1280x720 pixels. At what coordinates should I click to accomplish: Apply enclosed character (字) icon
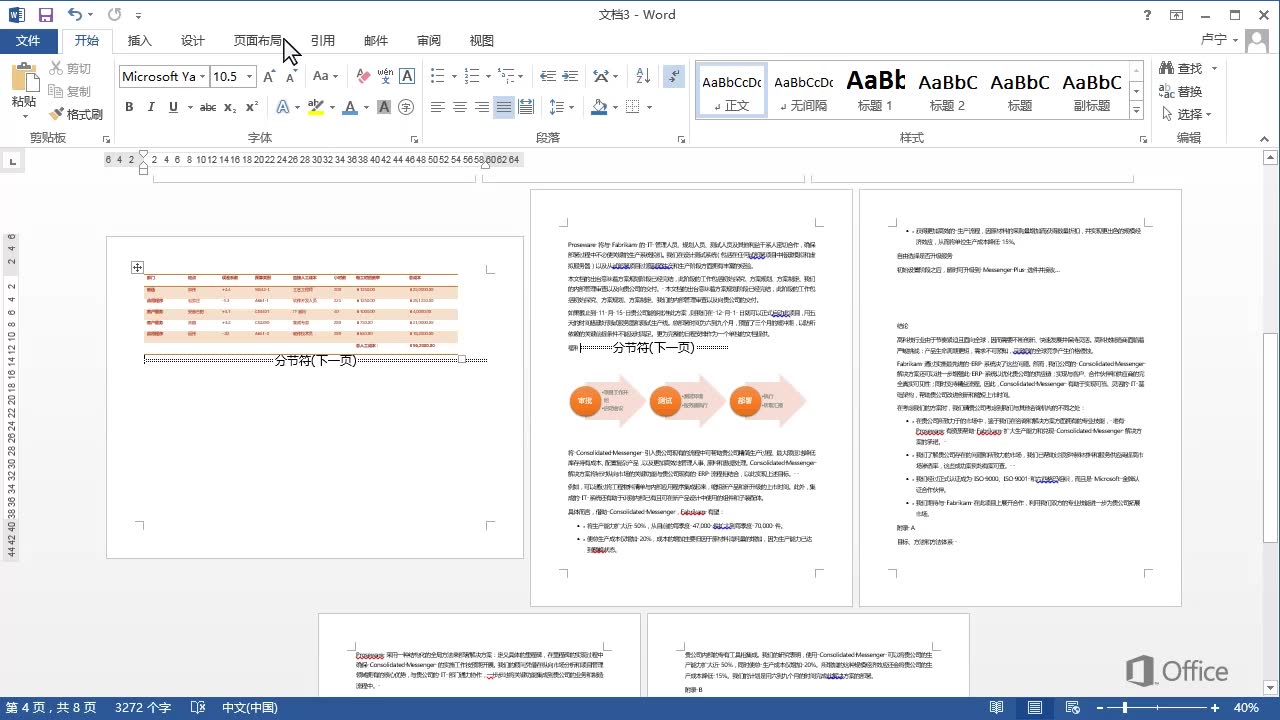click(406, 107)
